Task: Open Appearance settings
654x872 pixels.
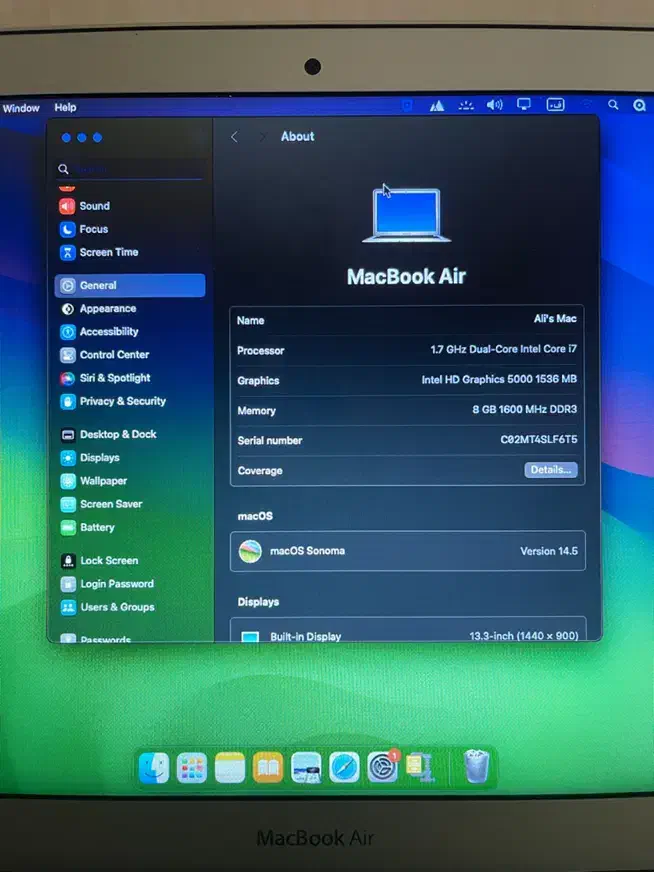Action: tap(98, 309)
